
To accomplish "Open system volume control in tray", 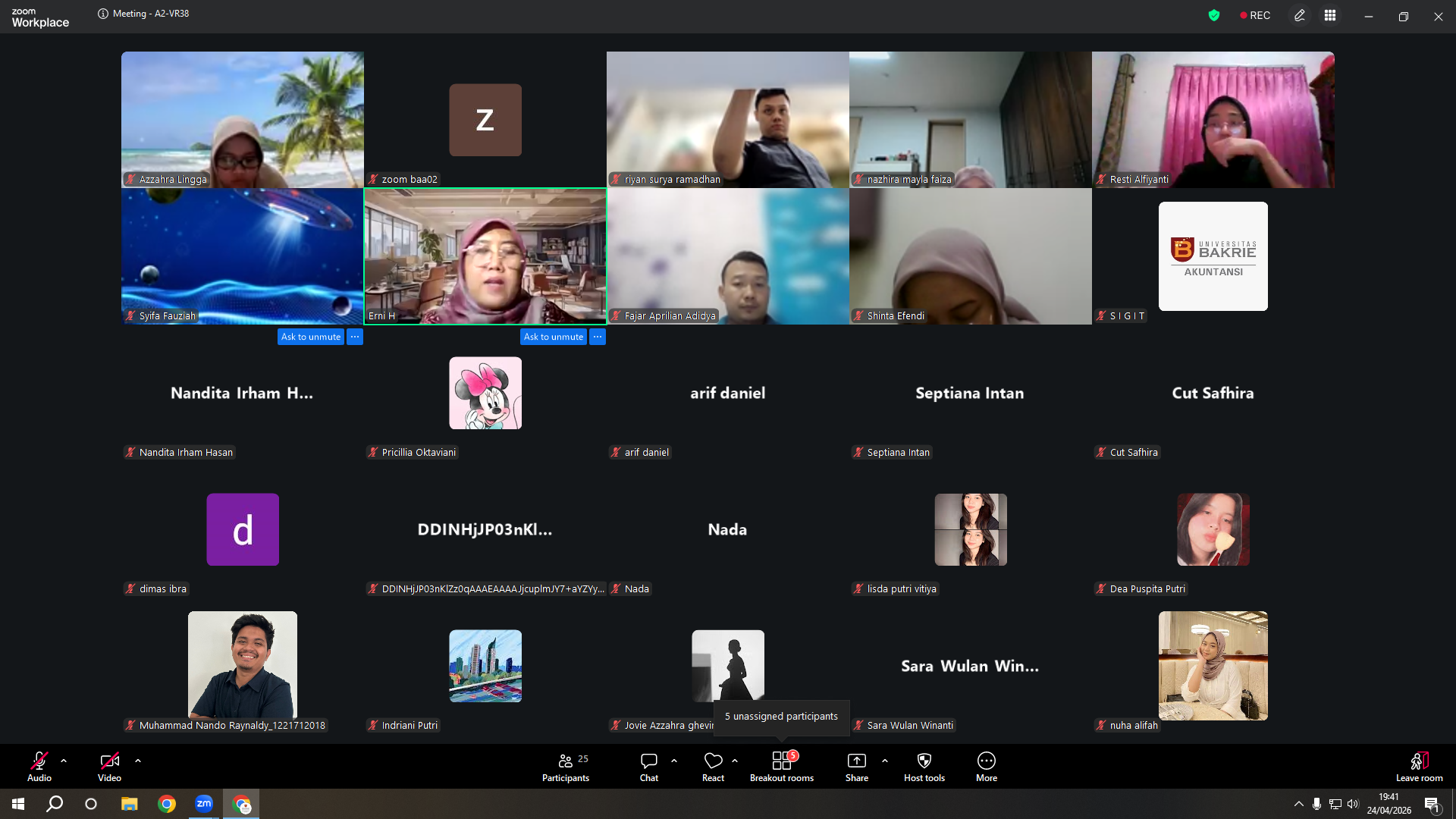I will 1353,804.
